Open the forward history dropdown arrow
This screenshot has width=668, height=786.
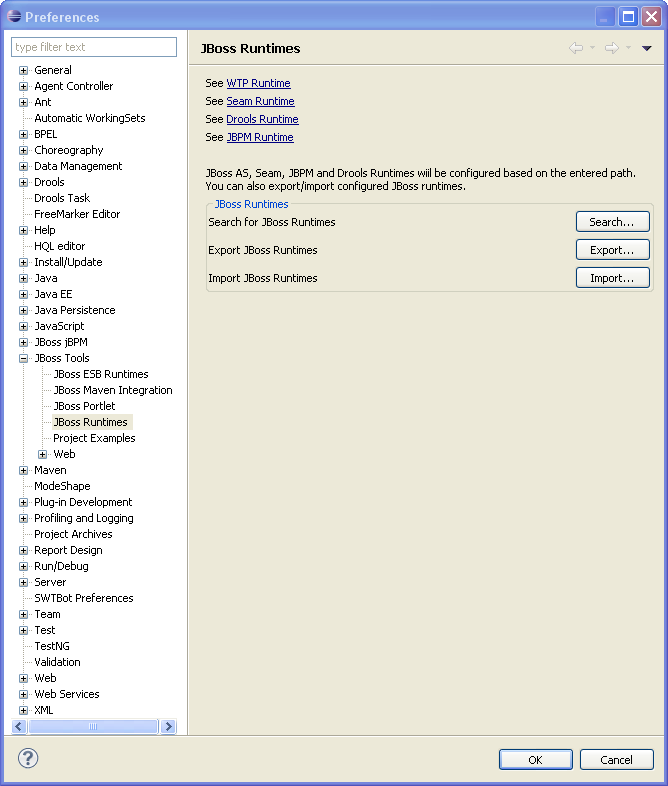628,48
